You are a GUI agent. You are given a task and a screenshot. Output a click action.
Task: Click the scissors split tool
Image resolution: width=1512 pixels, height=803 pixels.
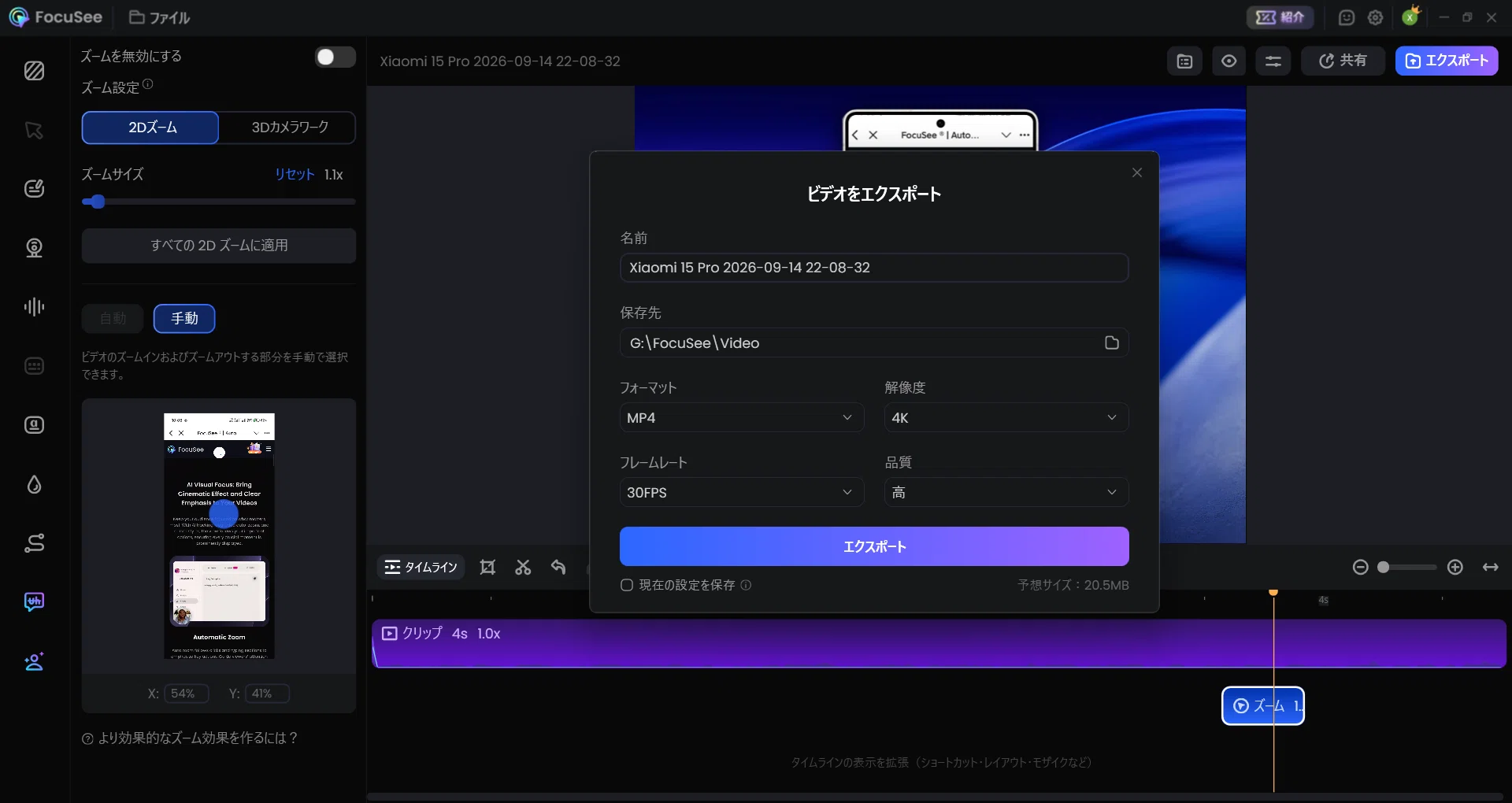(523, 567)
